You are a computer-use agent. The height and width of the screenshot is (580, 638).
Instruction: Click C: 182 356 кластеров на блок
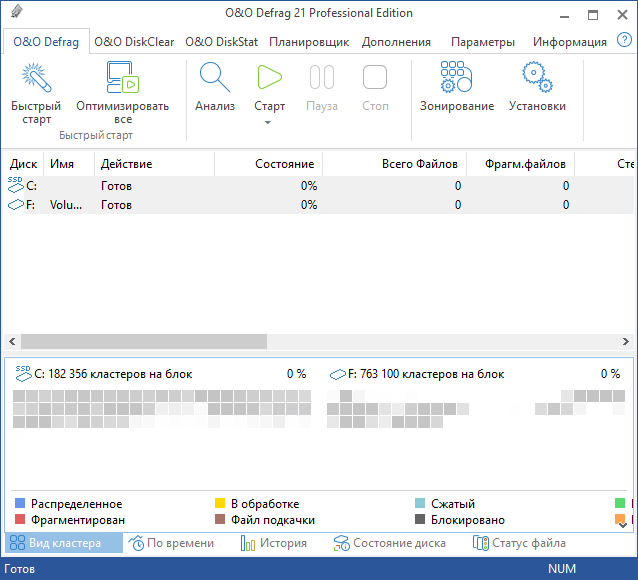tap(113, 374)
